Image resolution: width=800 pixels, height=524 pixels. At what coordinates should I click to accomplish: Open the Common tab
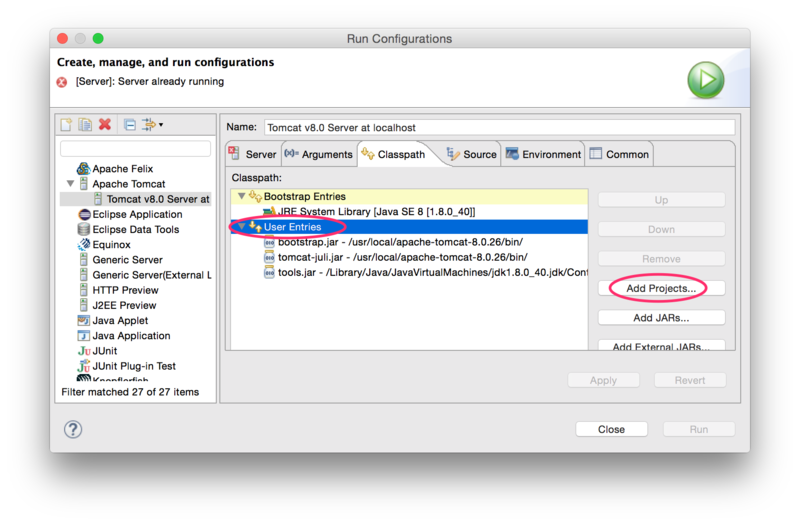click(x=619, y=154)
